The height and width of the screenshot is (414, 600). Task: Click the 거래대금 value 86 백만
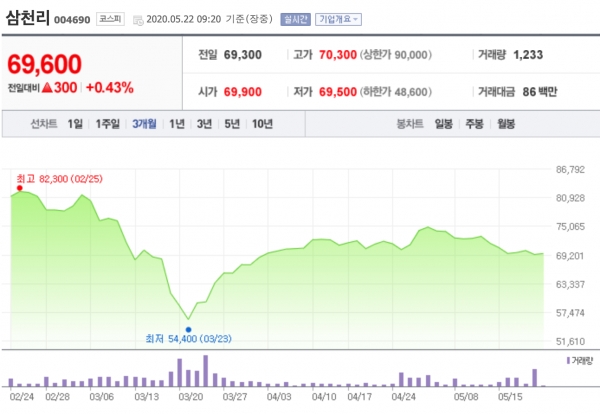(540, 92)
